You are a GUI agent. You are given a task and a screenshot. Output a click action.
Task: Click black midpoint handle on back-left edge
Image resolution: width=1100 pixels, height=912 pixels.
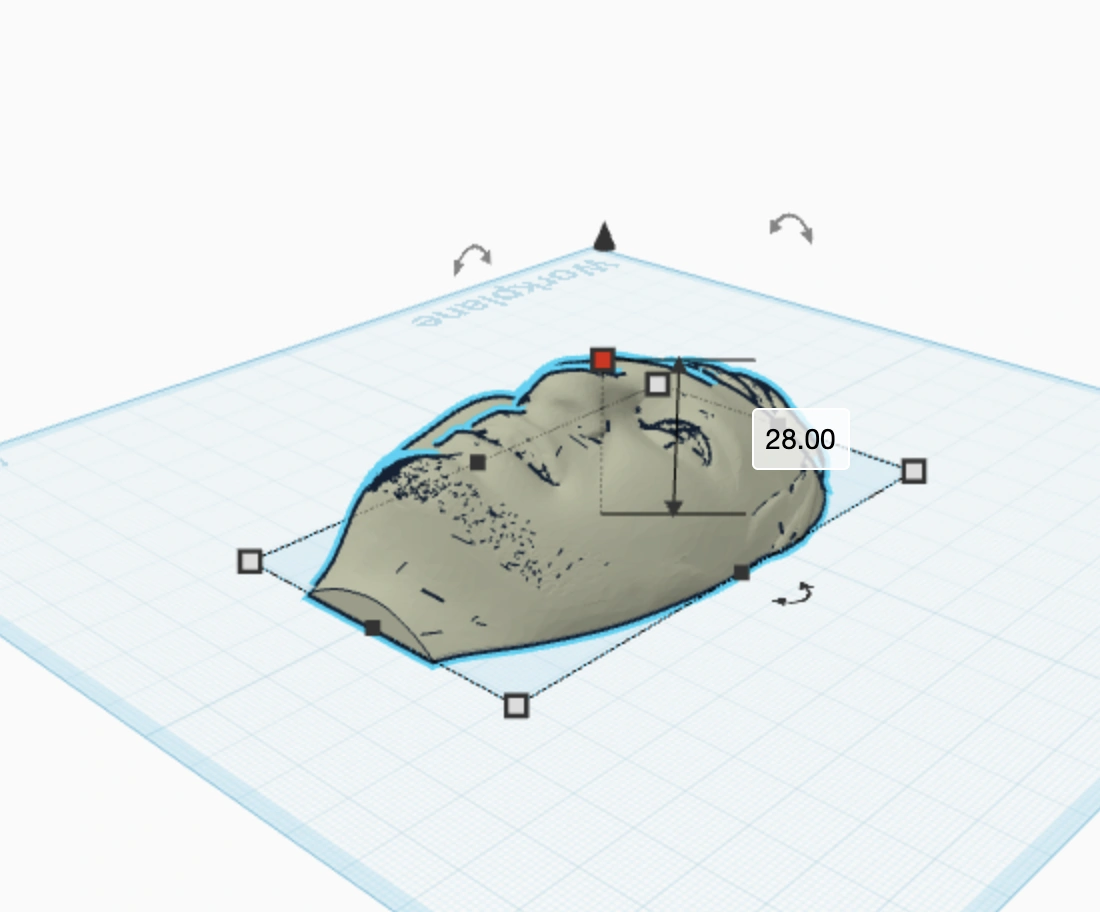478,462
